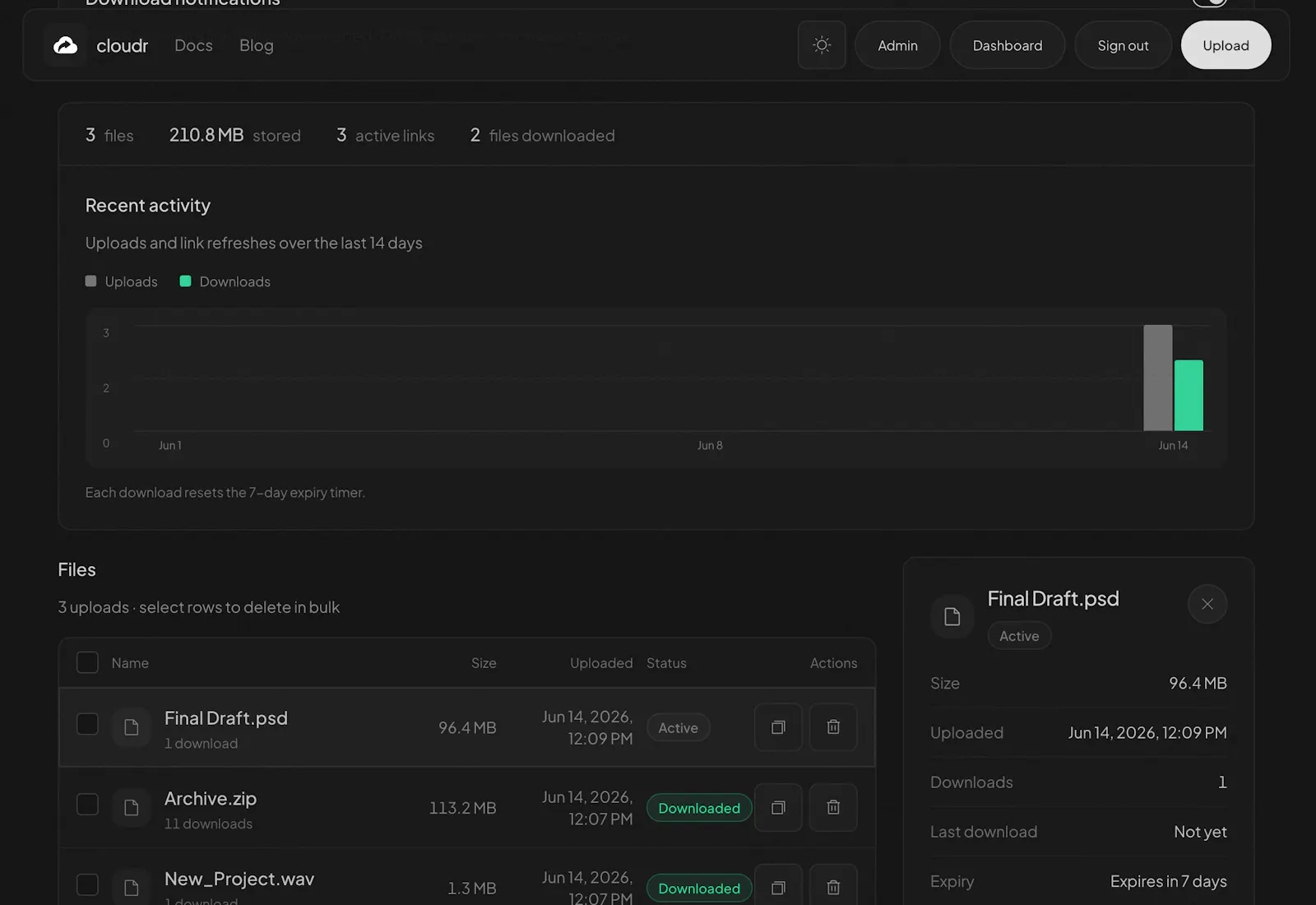Click the 113.2 MB size cell
Viewport: 1316px width, 905px height.
coord(462,808)
